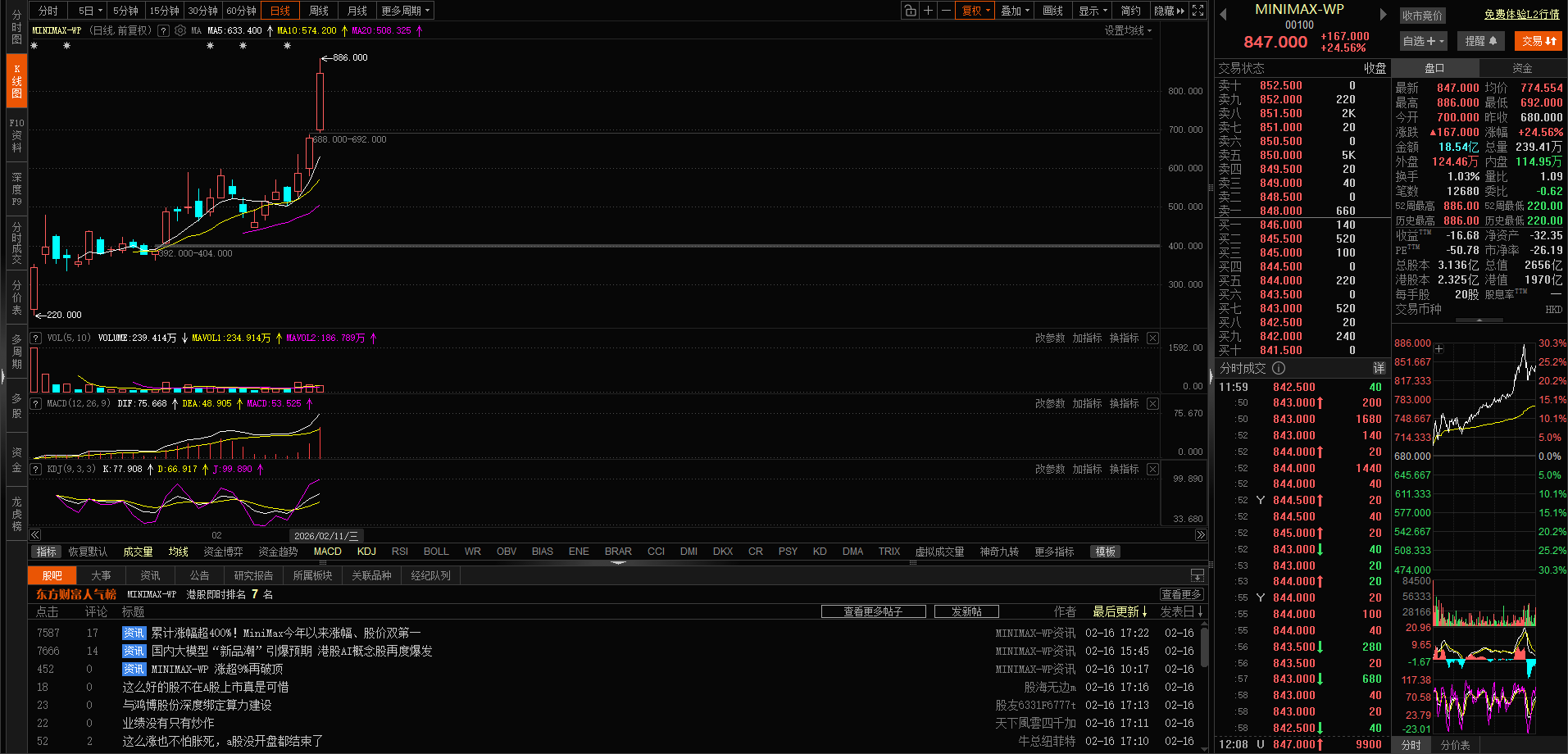The width and height of the screenshot is (1568, 754).
Task: Click the 交易 trade button
Action: coord(1538,41)
